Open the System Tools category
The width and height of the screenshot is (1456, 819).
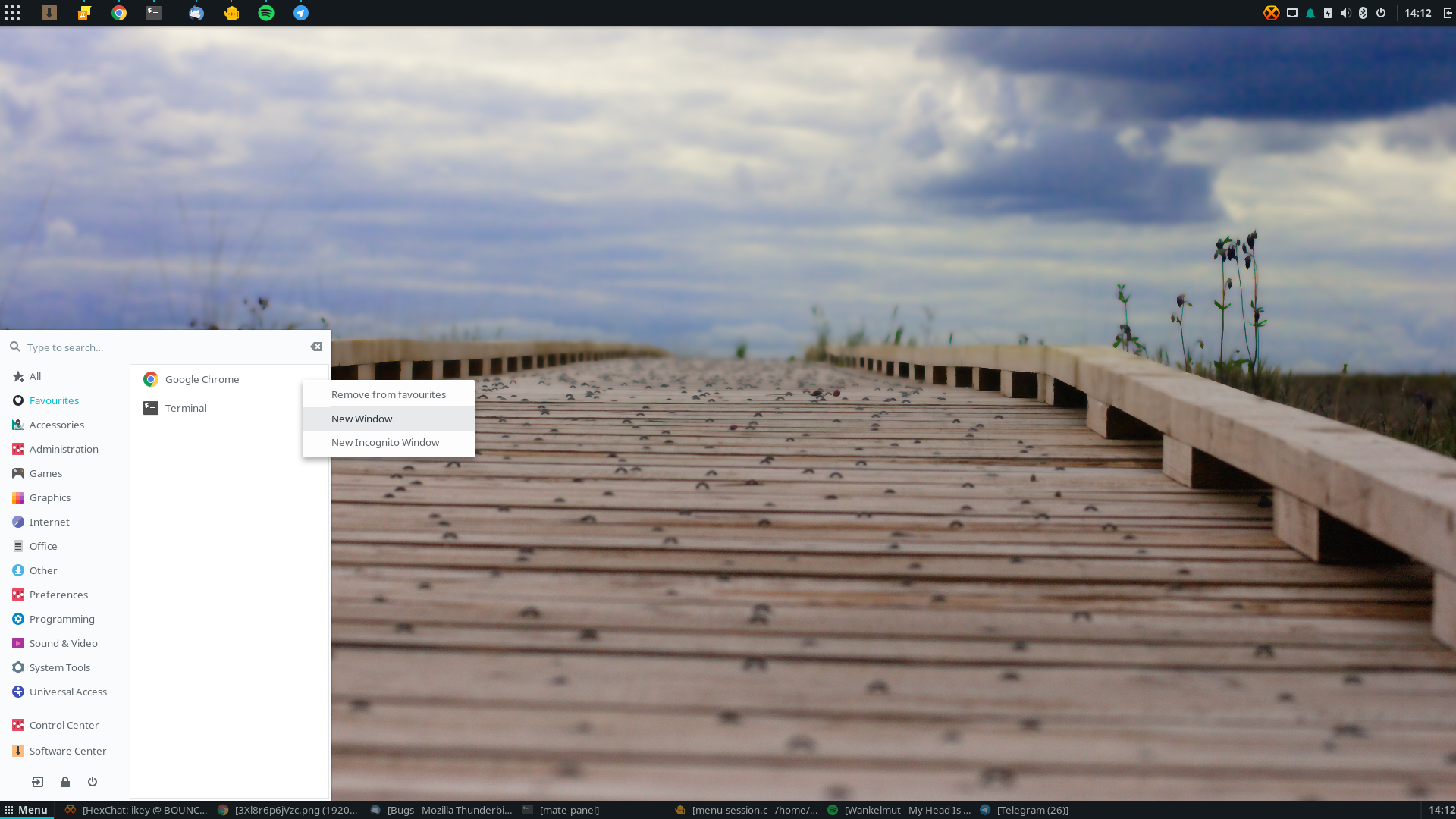tap(65, 667)
